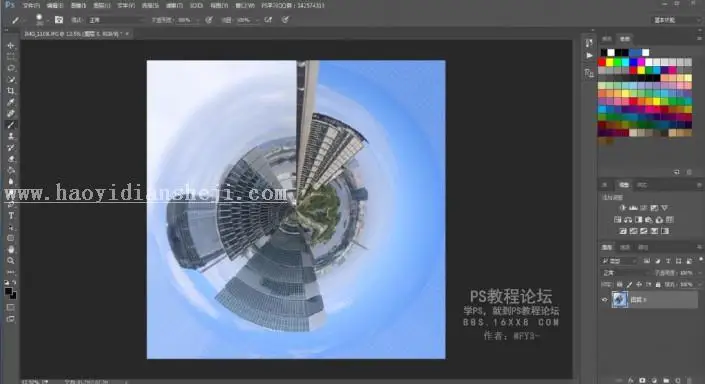
Task: Add a Brightness/Contrast adjustment layer
Action: [x=623, y=208]
